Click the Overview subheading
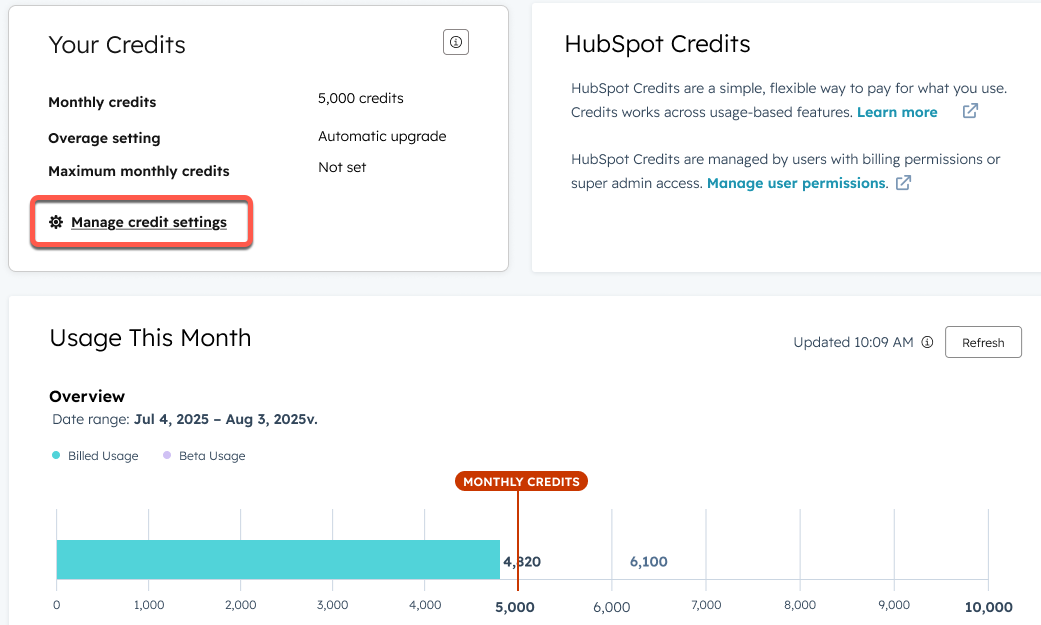 [87, 397]
